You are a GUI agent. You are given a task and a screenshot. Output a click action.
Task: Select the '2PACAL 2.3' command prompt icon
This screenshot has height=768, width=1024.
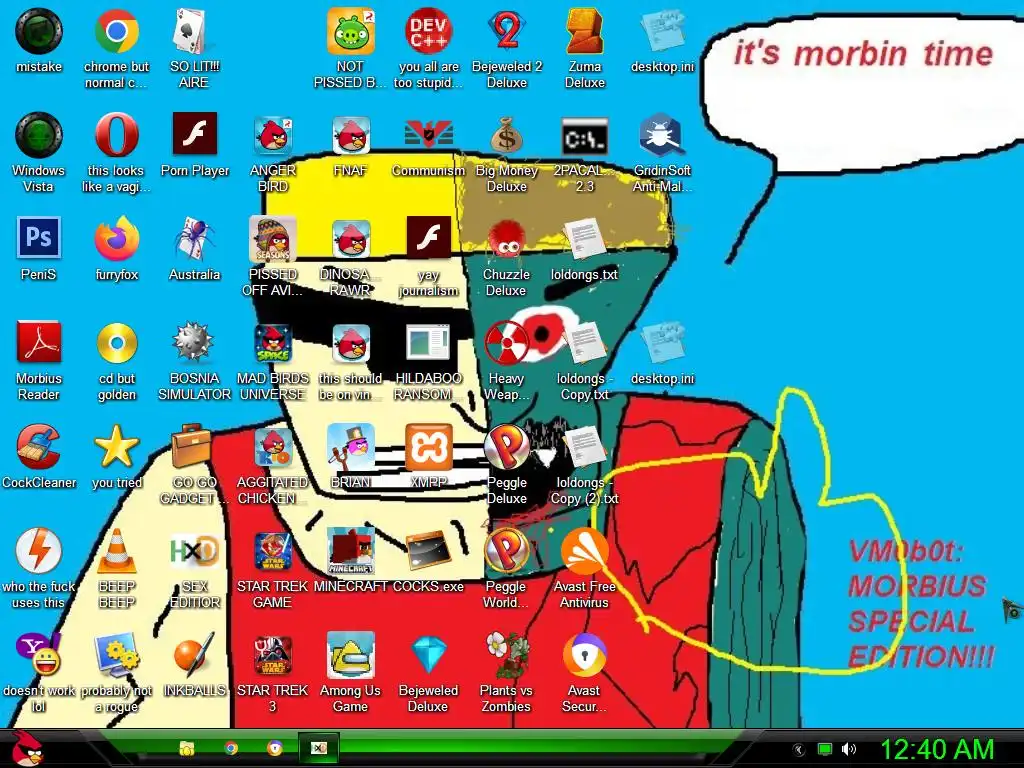584,136
